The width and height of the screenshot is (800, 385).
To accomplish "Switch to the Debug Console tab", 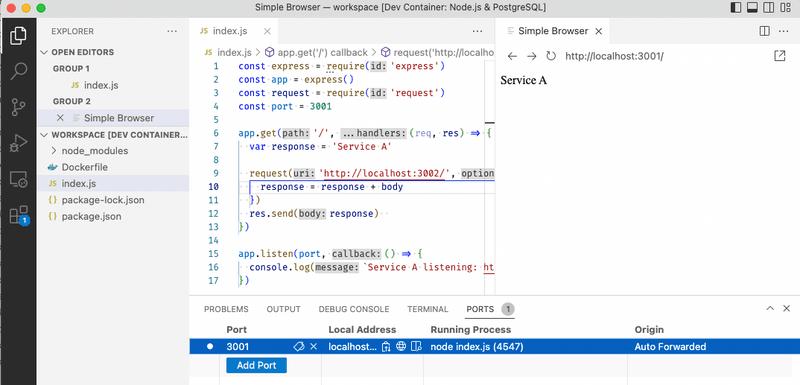I will pyautogui.click(x=354, y=309).
